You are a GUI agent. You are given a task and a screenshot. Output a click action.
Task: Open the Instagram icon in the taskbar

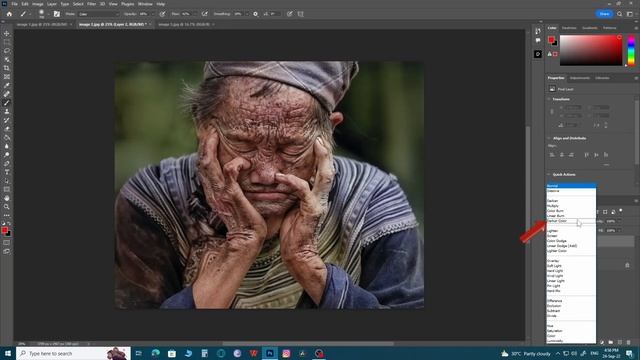pyautogui.click(x=286, y=353)
